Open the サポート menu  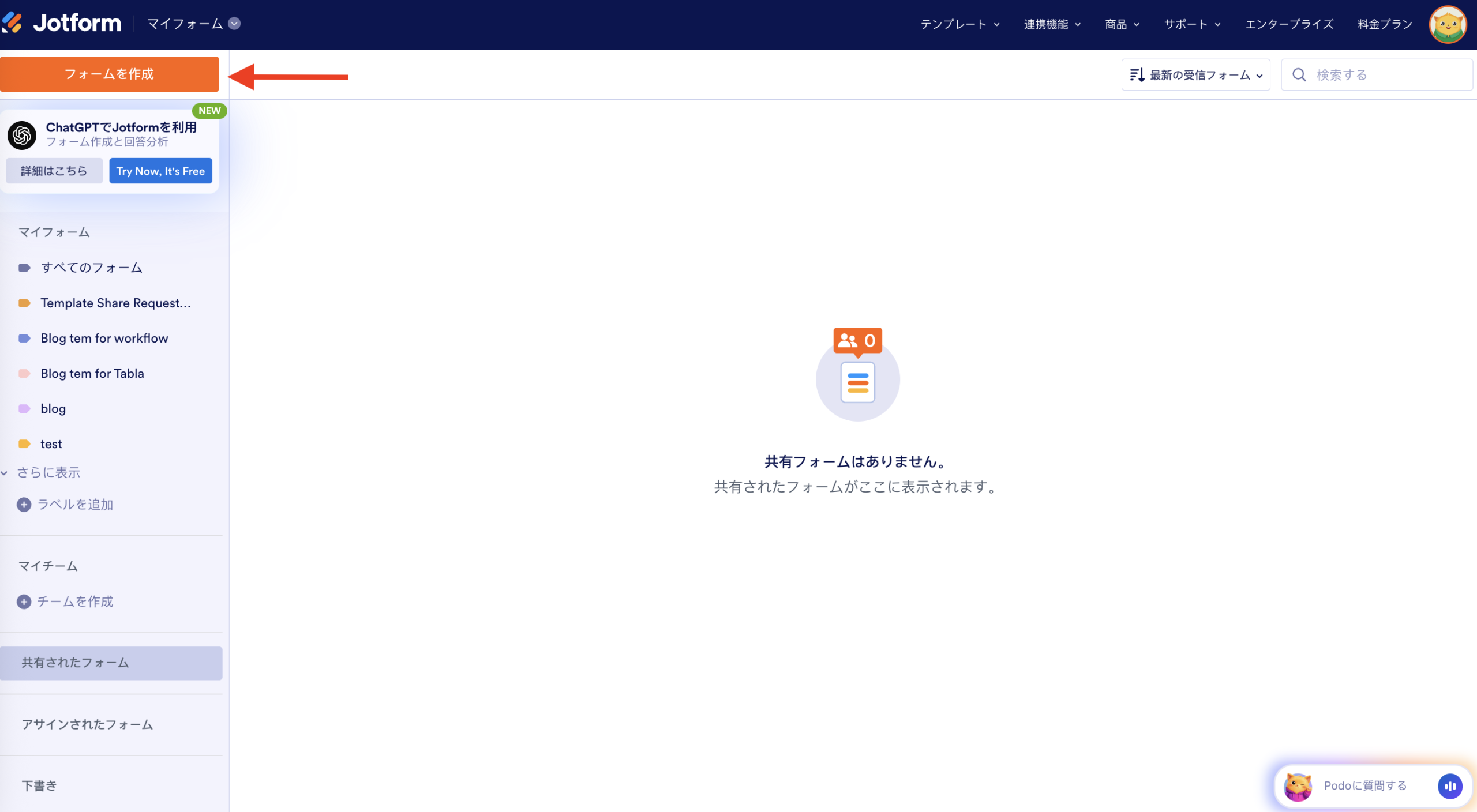[1191, 24]
